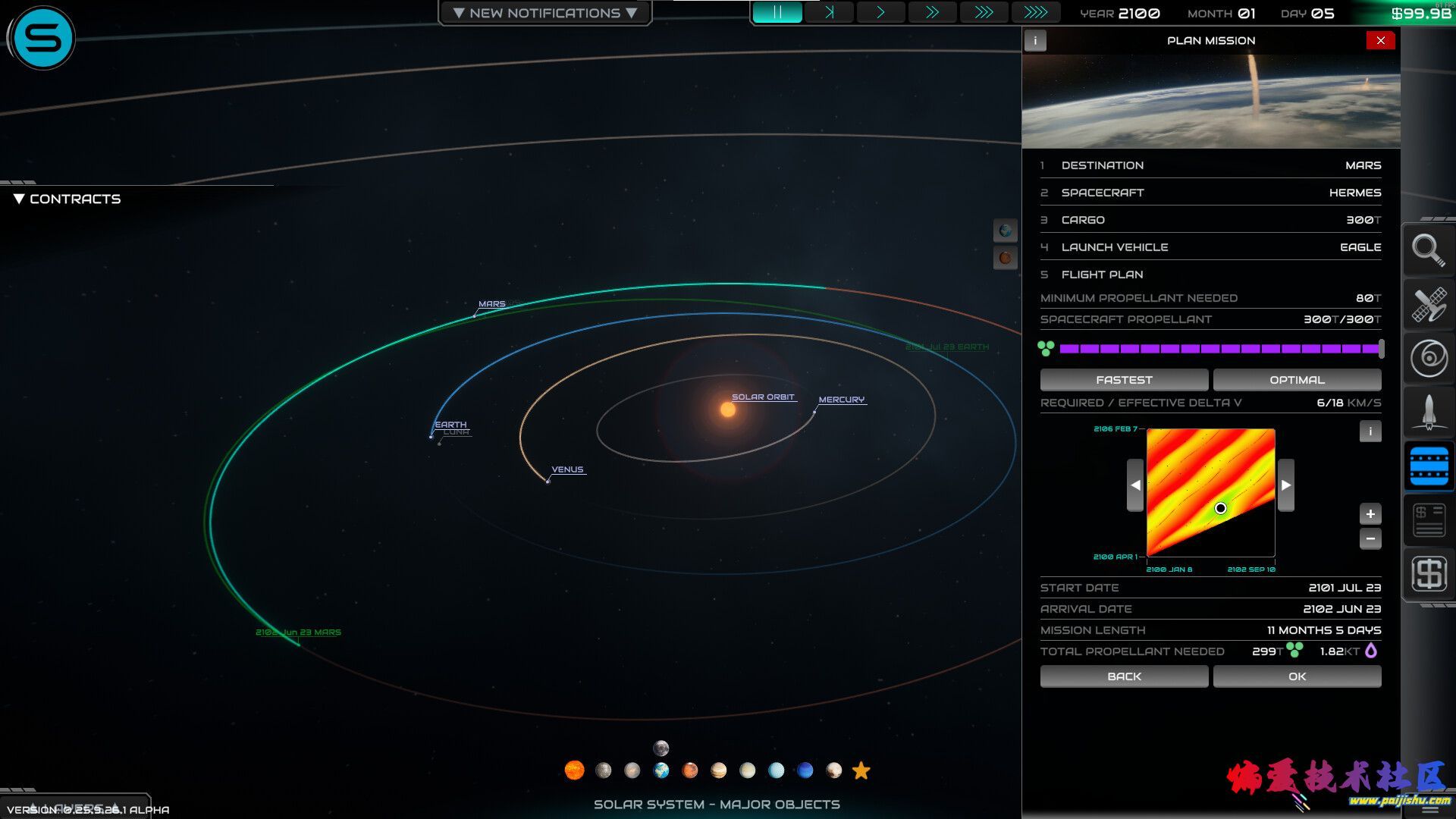Open the Launch Vehicle step row

(1210, 247)
